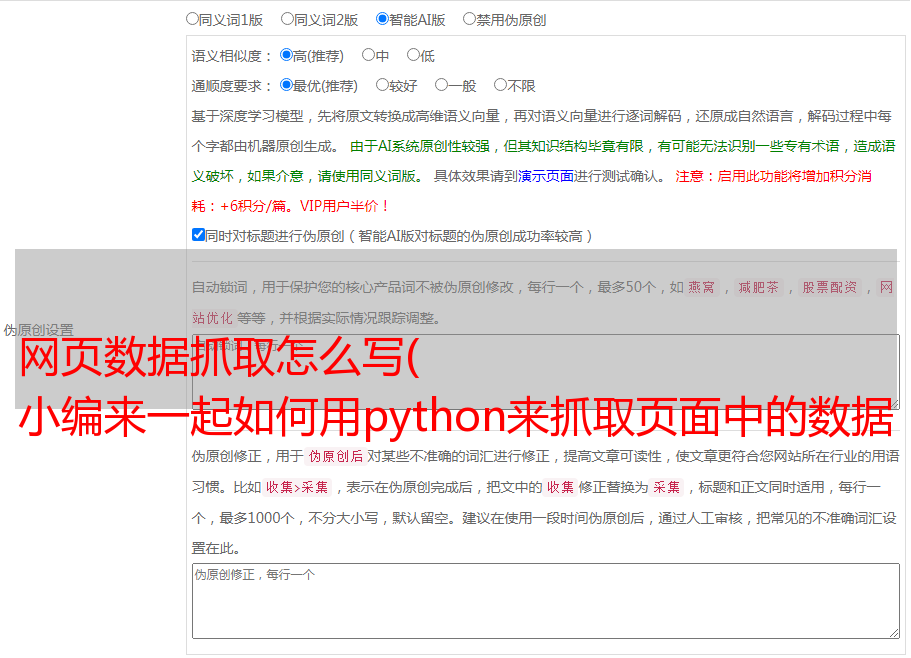Click the 伪原创后 highlighted tag
Image resolution: width=911 pixels, height=658 pixels.
point(336,456)
